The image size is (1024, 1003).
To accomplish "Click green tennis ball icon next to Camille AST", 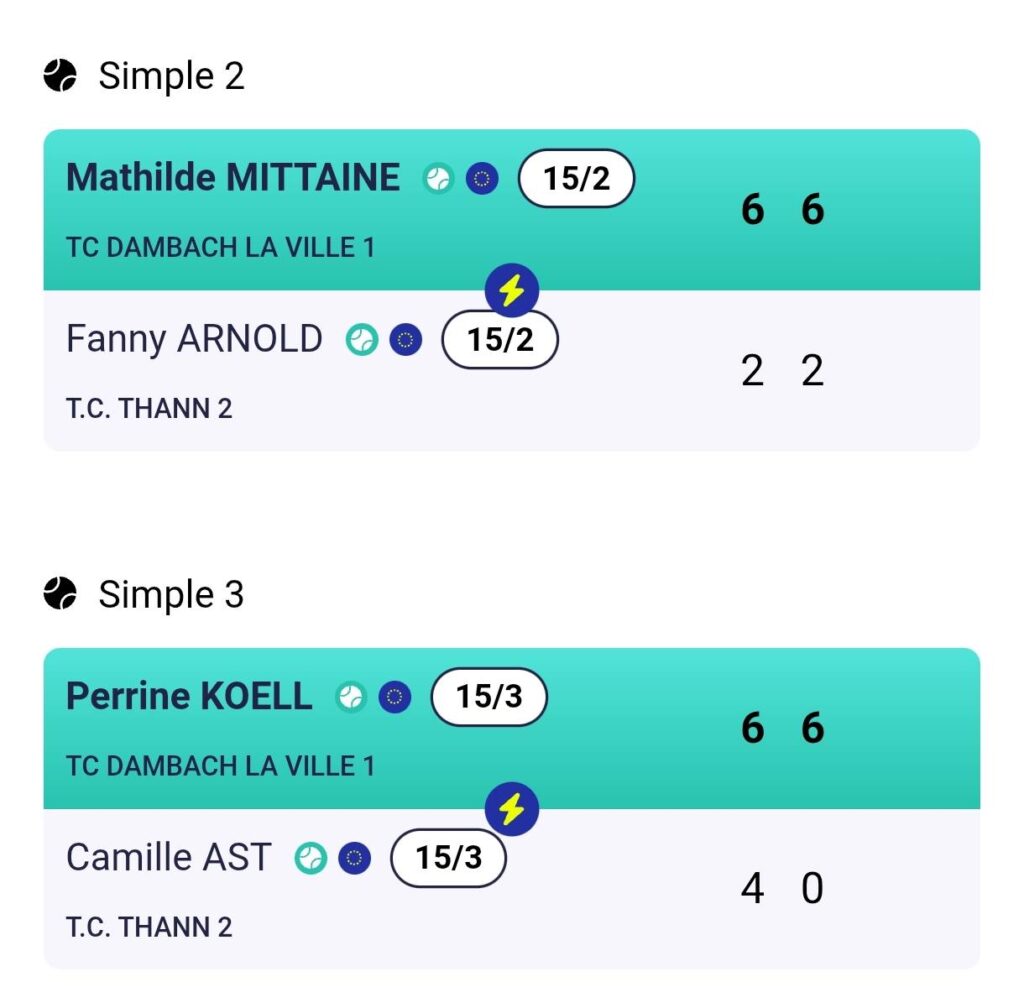I will click(310, 857).
